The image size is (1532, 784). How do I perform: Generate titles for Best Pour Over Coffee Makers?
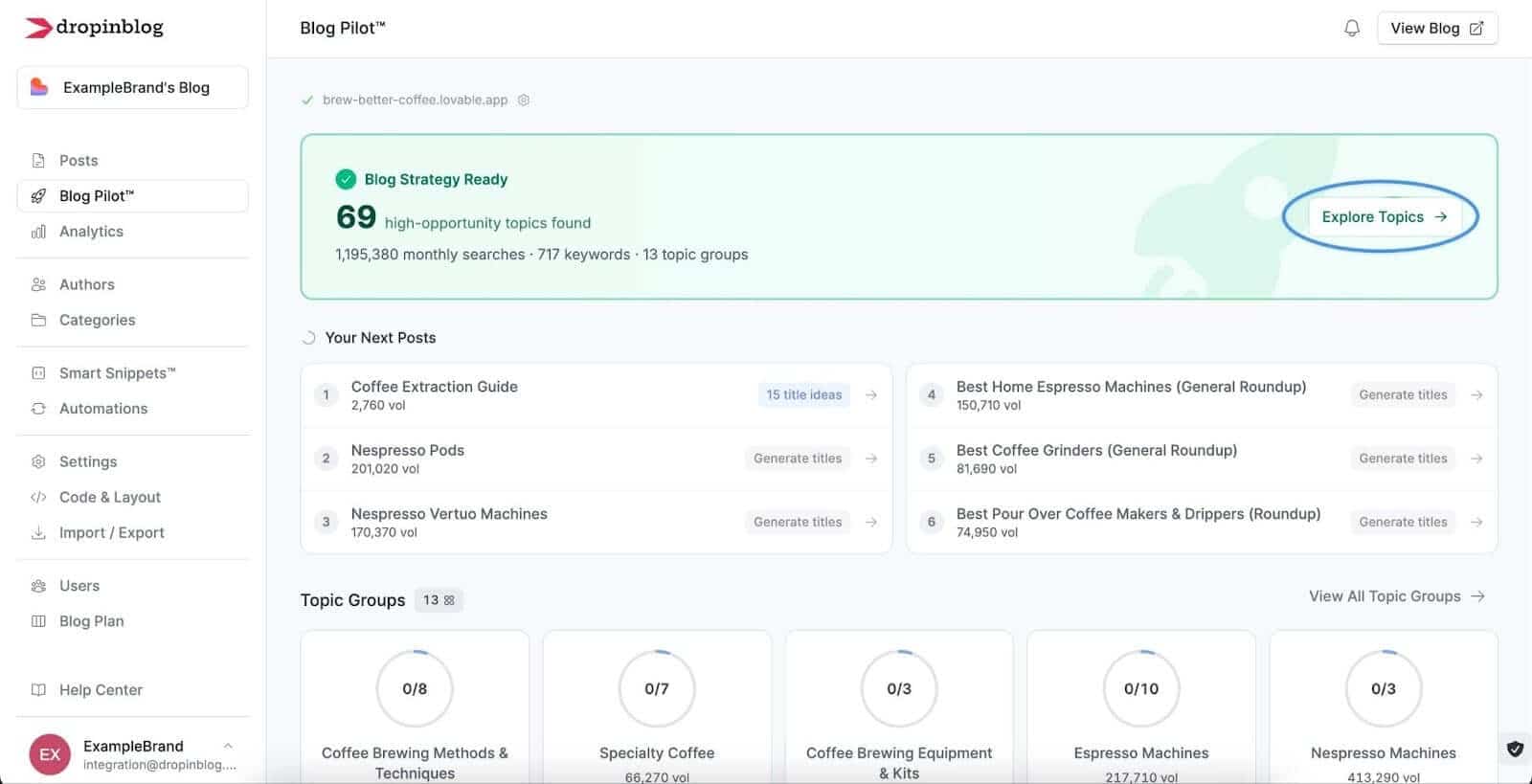[1403, 522]
